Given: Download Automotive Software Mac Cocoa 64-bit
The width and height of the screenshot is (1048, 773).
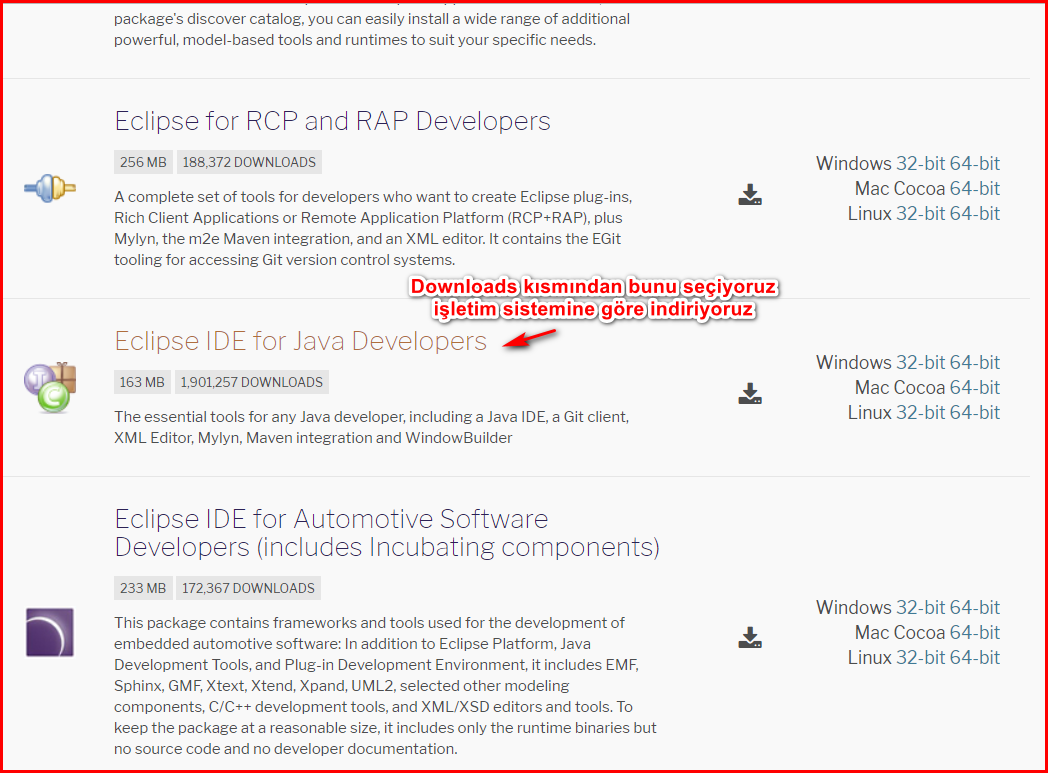Looking at the screenshot, I should (x=974, y=632).
